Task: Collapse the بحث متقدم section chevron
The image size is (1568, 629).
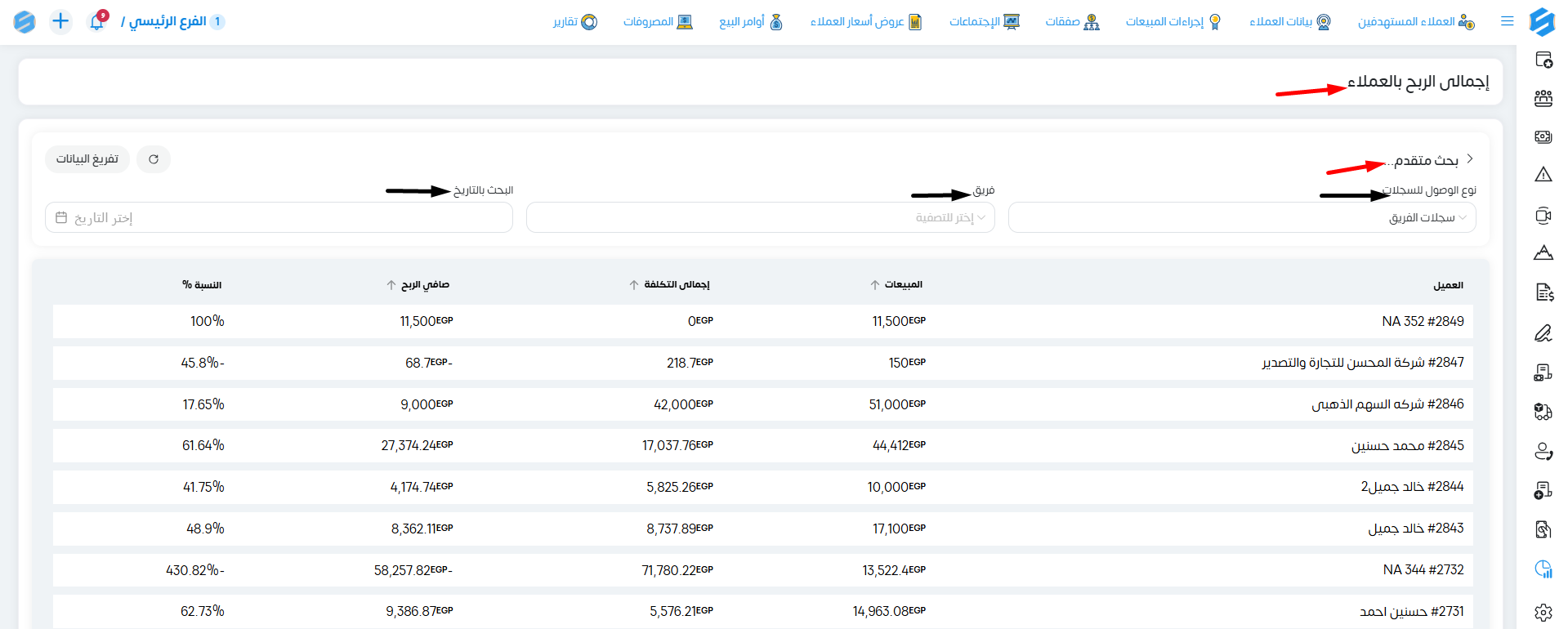Action: (x=1470, y=158)
